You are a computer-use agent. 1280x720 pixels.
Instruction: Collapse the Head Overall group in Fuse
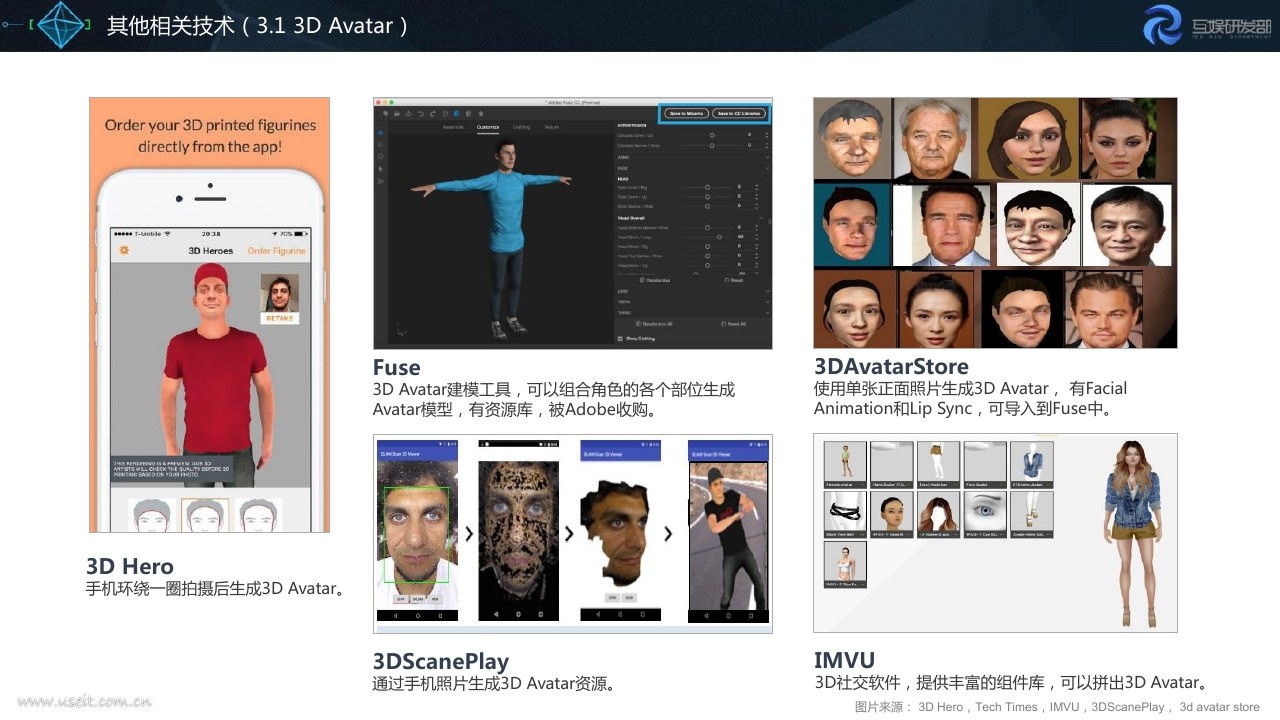[x=761, y=218]
